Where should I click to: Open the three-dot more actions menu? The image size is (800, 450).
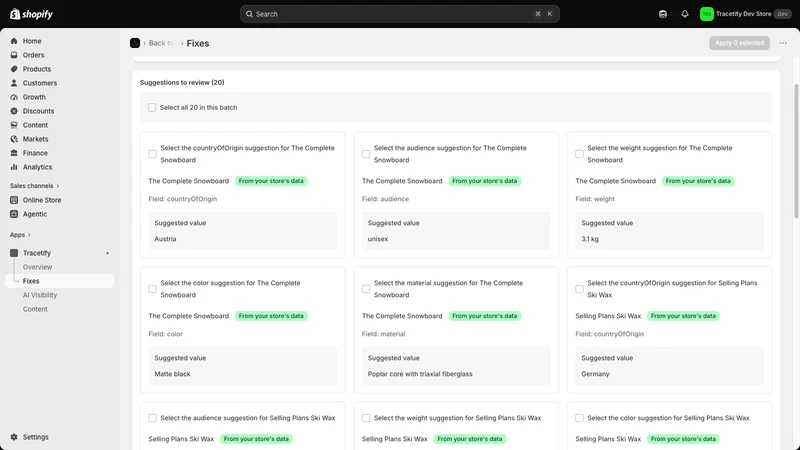783,43
